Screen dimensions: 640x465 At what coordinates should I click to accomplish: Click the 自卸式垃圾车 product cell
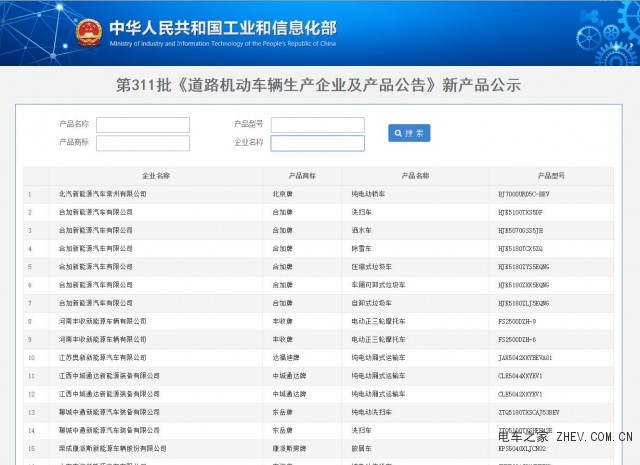pyautogui.click(x=371, y=303)
